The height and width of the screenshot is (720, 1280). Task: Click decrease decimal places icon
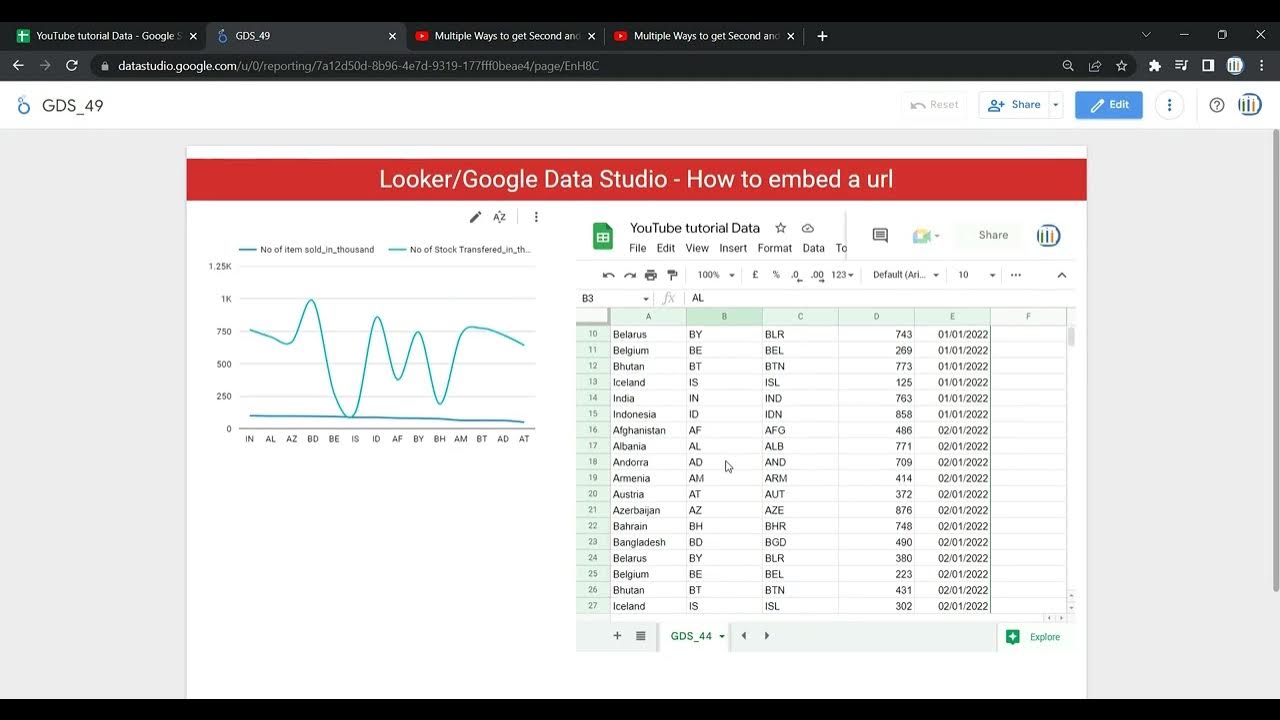coord(795,275)
